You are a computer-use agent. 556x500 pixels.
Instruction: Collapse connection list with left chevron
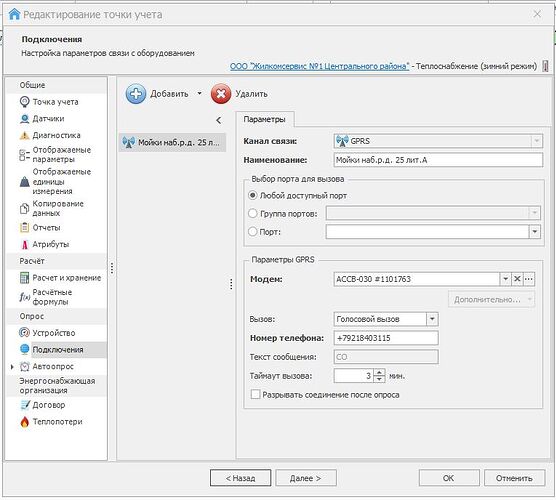218,120
